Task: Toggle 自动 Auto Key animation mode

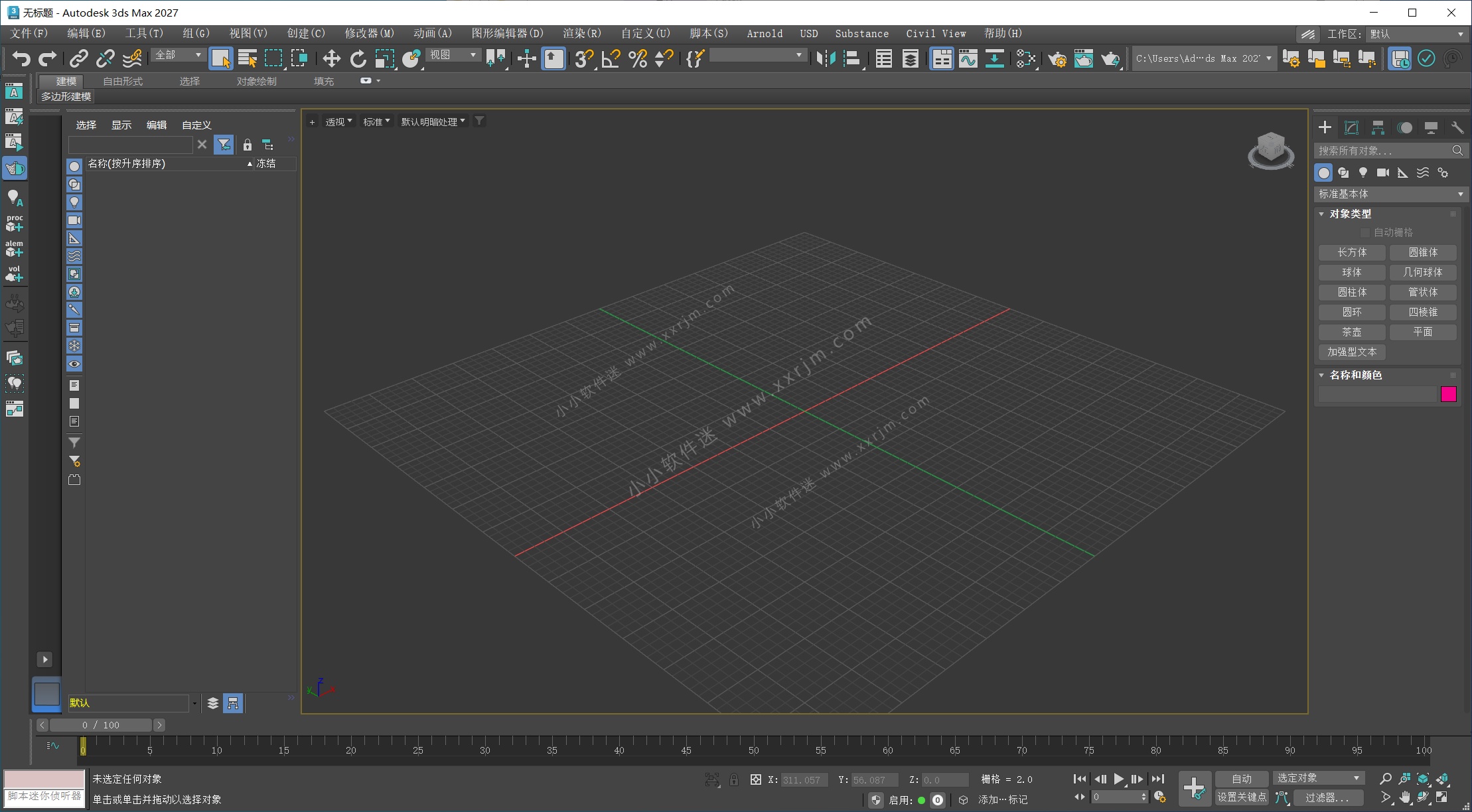Action: tap(1241, 778)
